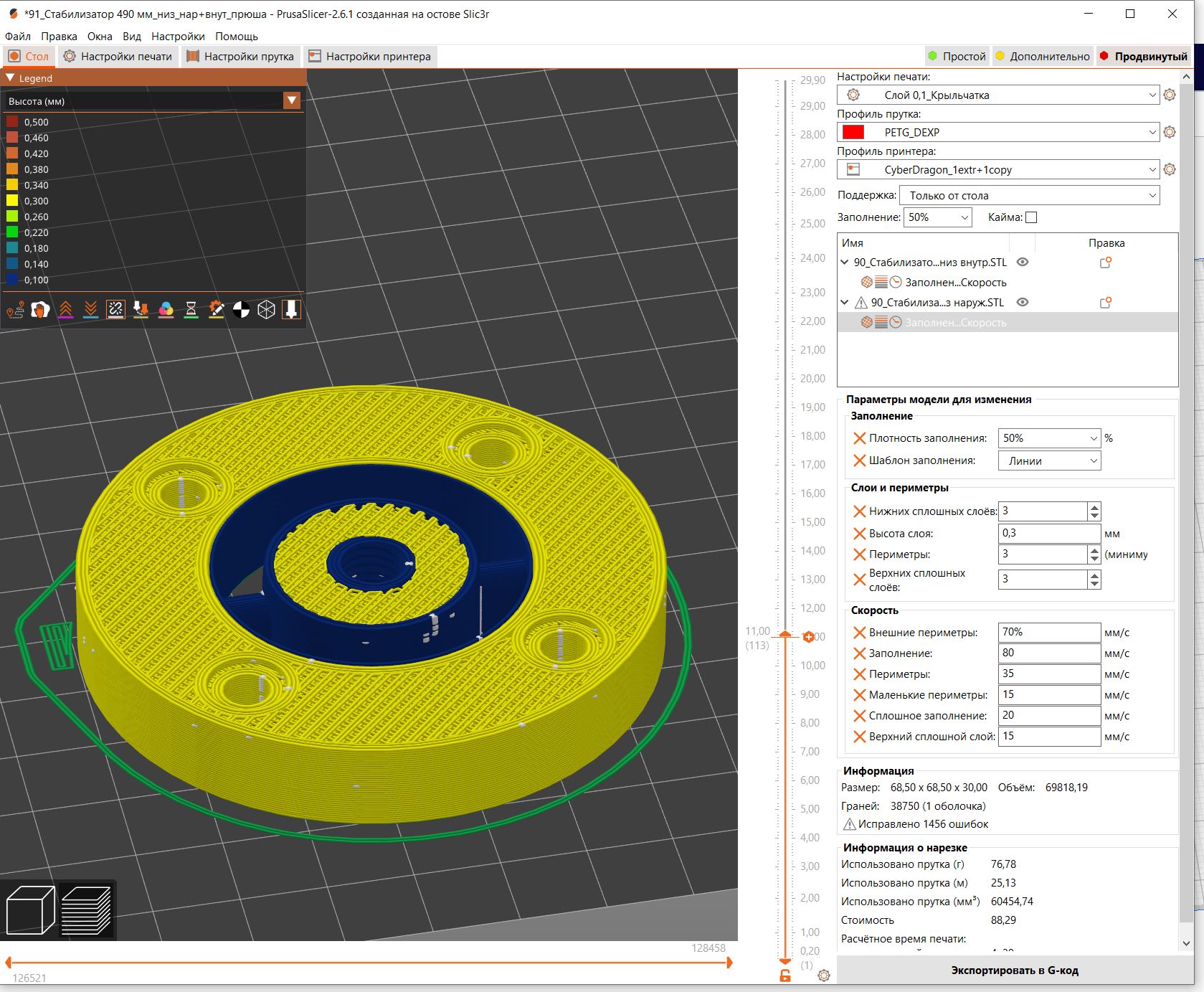Viewport: 1204px width, 992px height.
Task: Toggle Custom G-code icon (gear with pencil)
Action: (216, 310)
